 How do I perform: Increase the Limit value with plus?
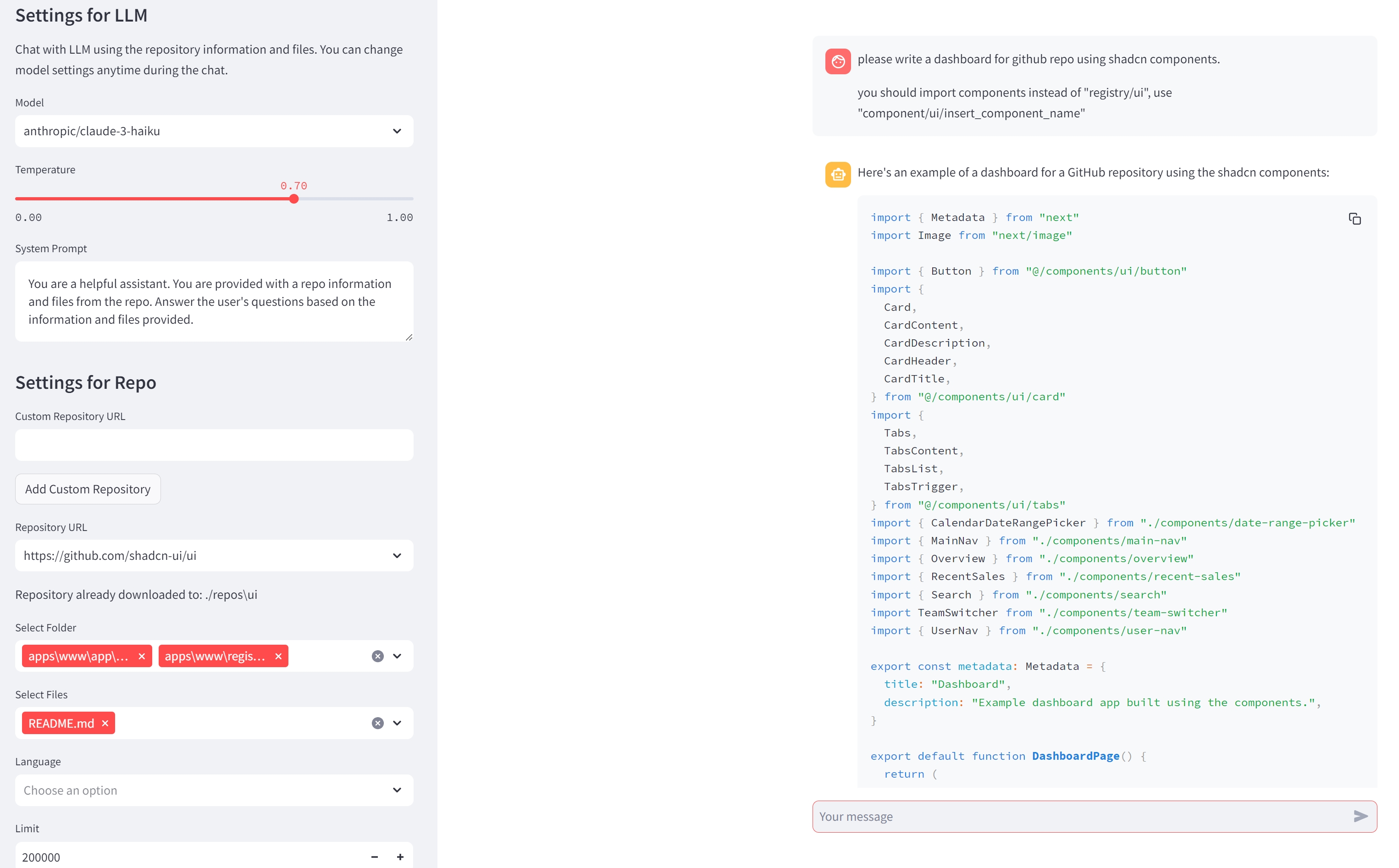(x=400, y=857)
